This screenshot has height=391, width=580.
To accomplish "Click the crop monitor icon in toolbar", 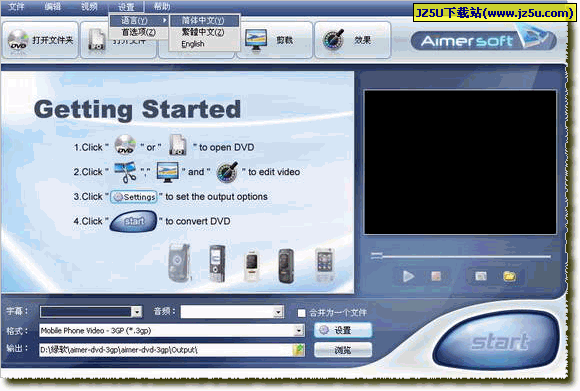I will [x=255, y=40].
